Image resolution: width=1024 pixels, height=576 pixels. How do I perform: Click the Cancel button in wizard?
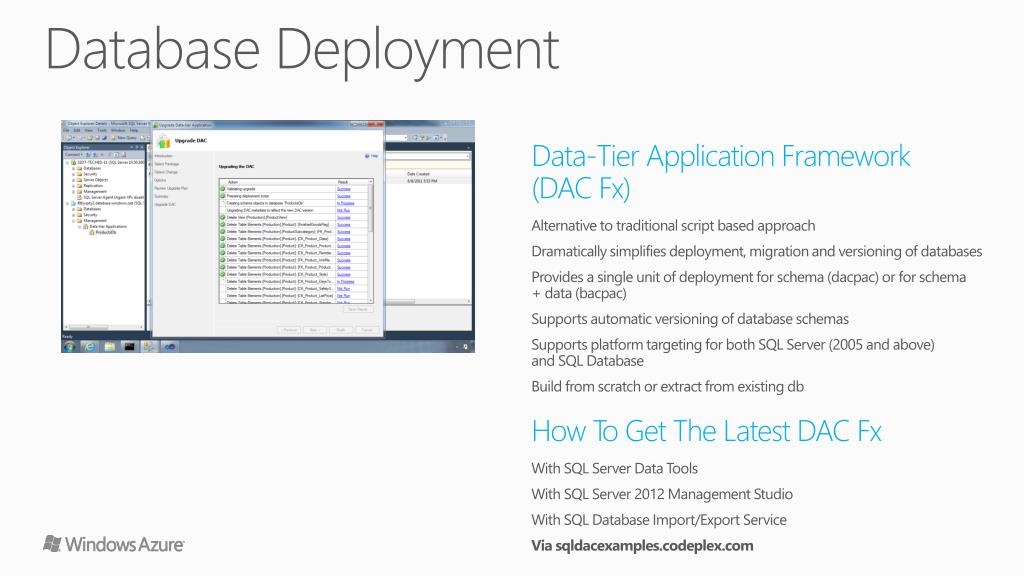click(367, 330)
